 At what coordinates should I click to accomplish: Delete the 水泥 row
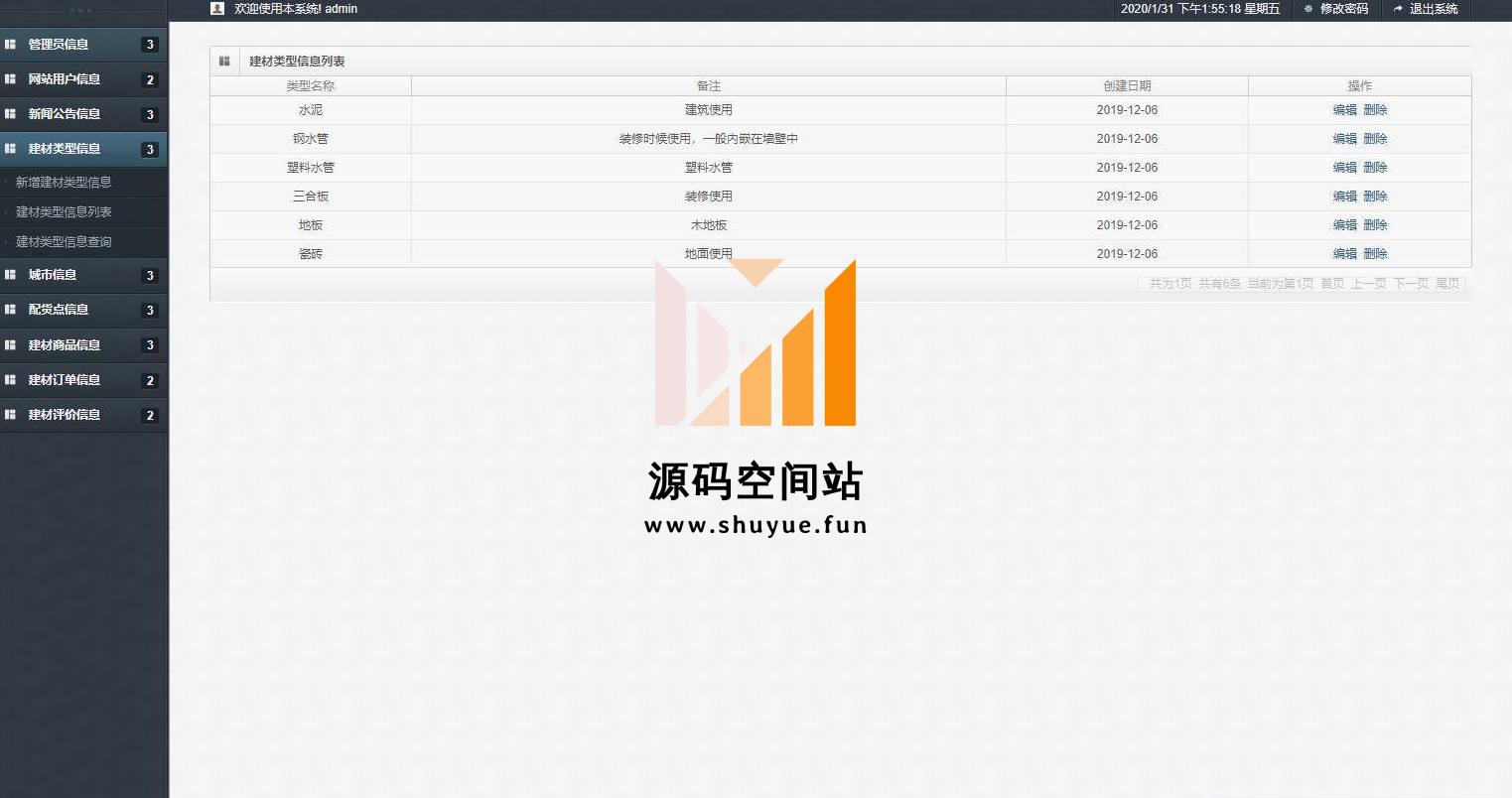1375,110
